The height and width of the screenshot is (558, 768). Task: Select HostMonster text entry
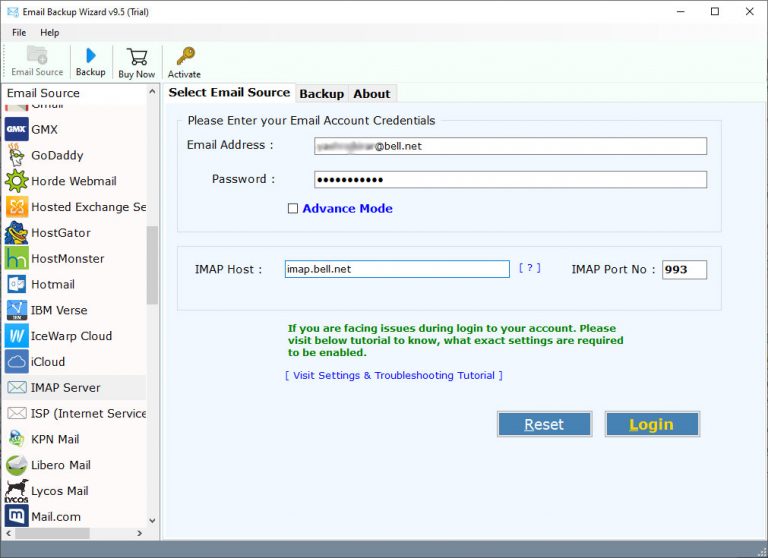68,259
